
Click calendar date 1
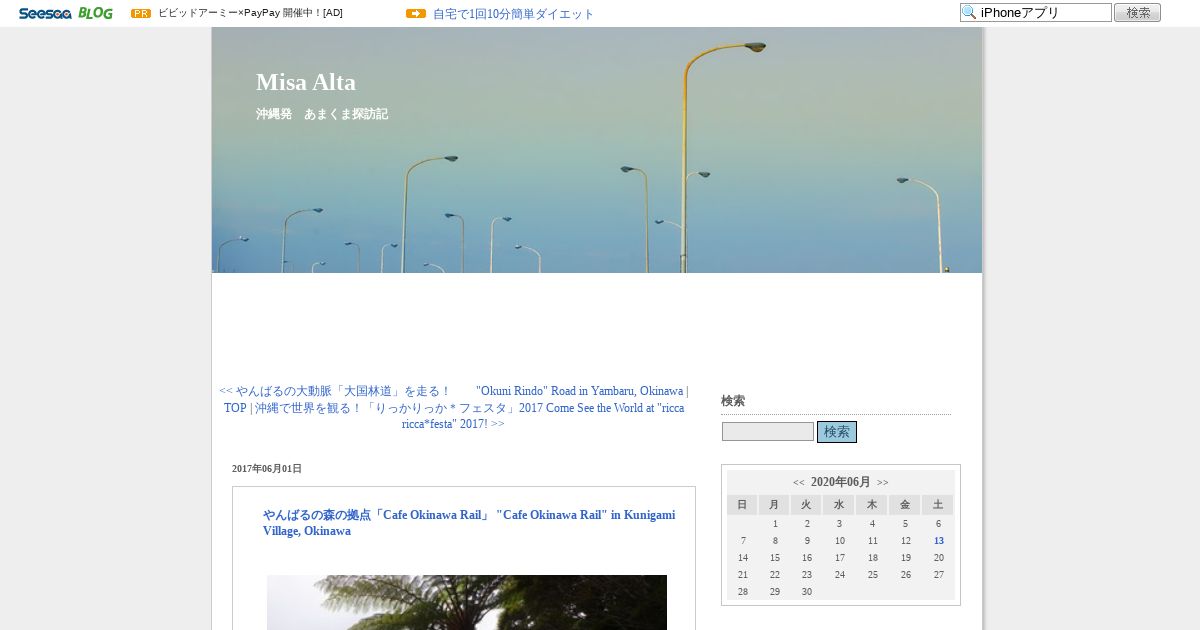(775, 524)
